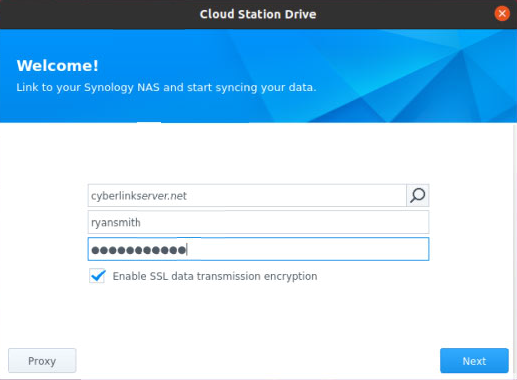
Task: Click the ryansmith username text
Action: click(x=116, y=223)
